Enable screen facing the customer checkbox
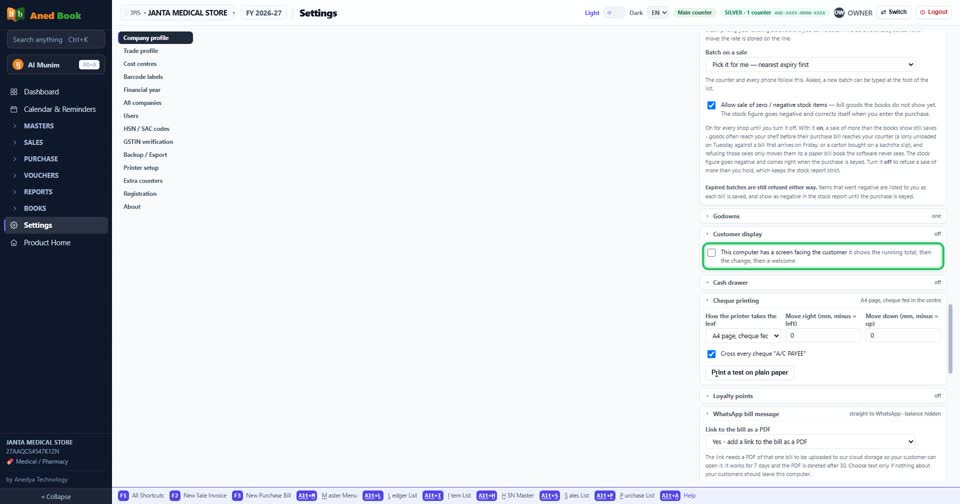Screen dimensions: 960x504 (x=711, y=252)
